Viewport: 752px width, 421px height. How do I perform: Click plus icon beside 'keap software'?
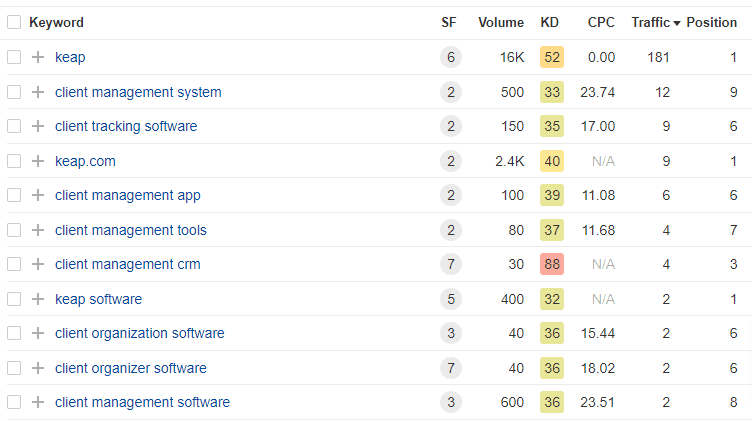point(38,299)
